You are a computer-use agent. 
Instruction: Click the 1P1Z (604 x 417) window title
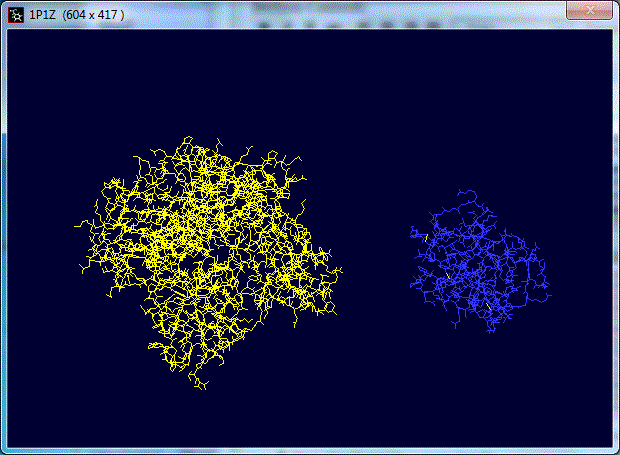click(77, 15)
